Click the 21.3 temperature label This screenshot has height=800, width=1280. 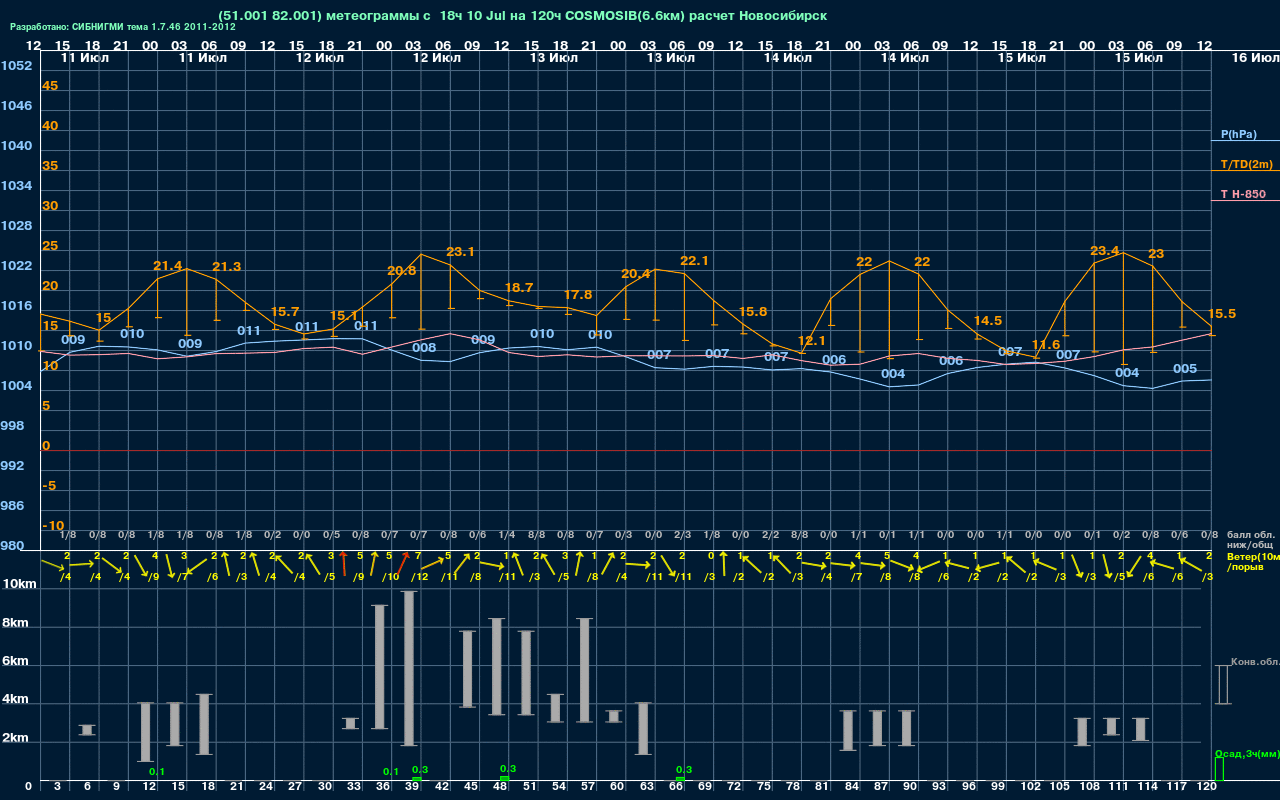227,267
